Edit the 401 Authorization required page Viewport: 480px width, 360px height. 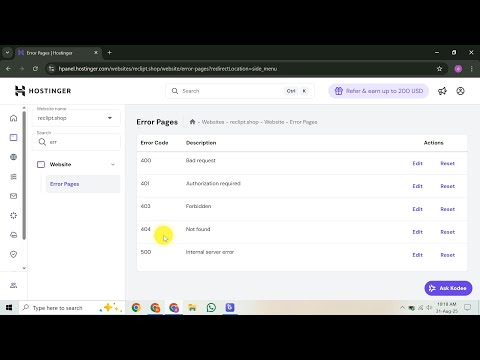(417, 186)
